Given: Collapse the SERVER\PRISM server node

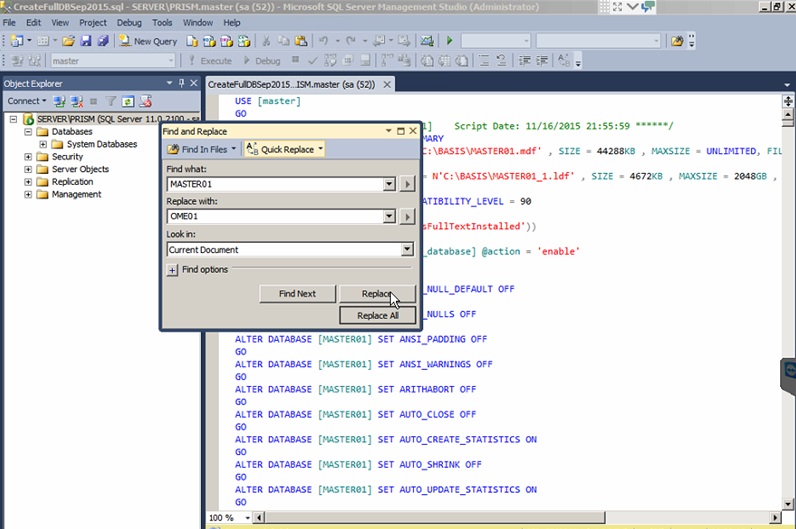Looking at the screenshot, I should pos(14,119).
